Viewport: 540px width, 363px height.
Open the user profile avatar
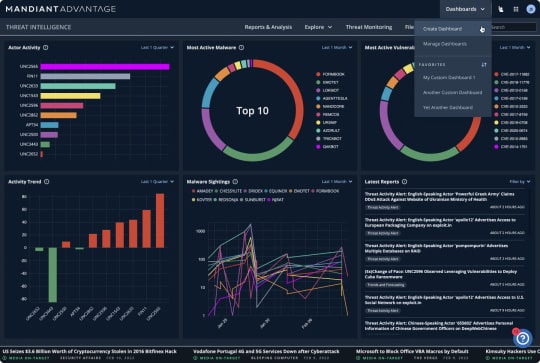coord(531,9)
